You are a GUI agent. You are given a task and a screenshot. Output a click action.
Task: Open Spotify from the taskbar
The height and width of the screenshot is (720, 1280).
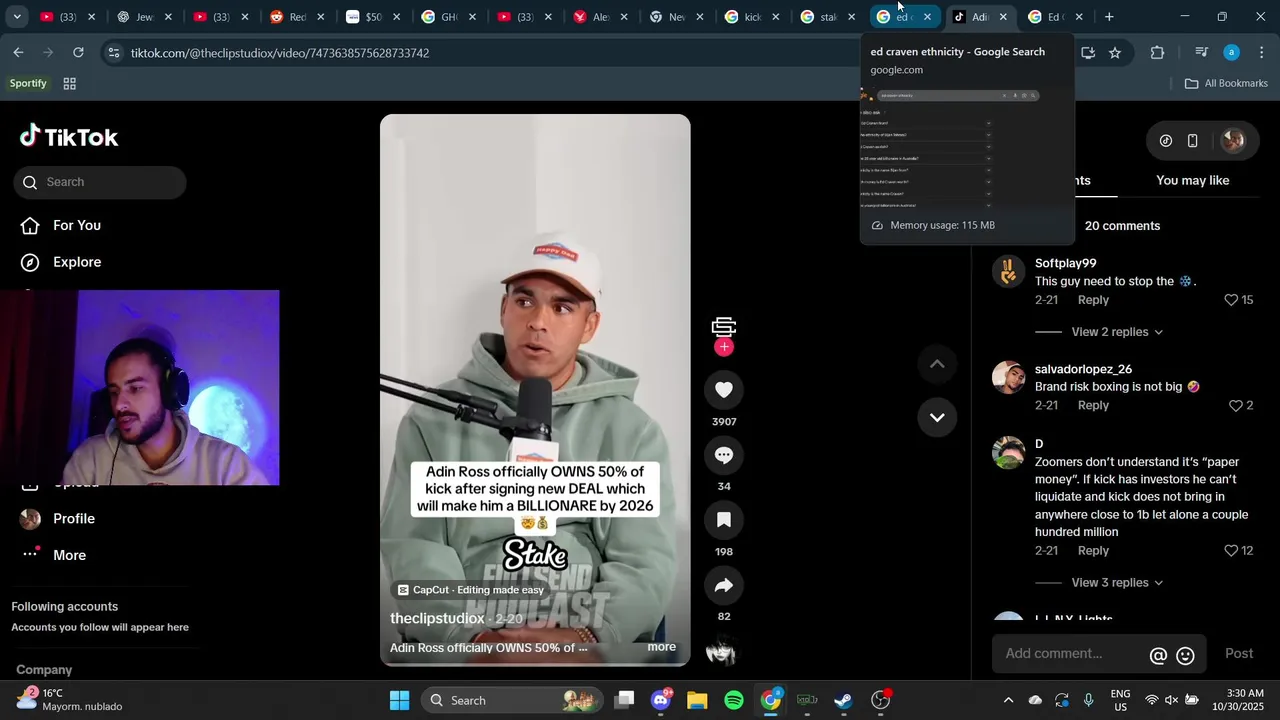click(734, 700)
